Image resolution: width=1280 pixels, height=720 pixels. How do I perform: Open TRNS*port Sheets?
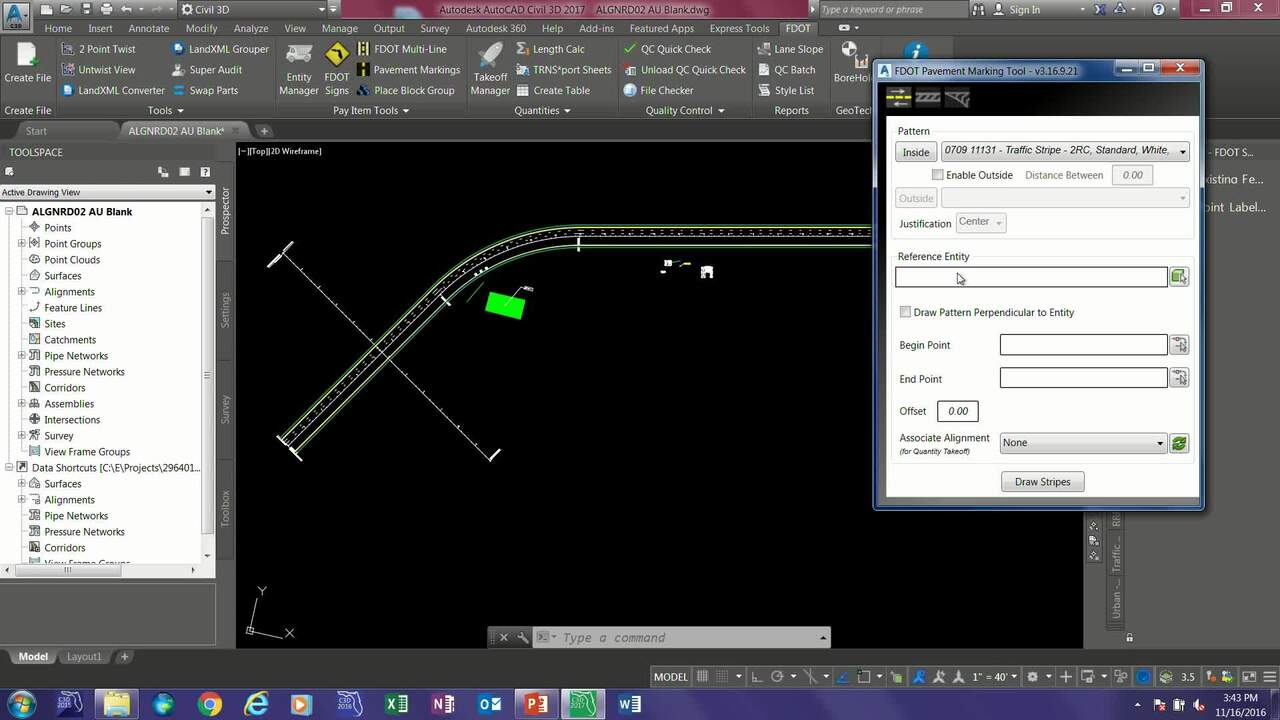tap(563, 70)
